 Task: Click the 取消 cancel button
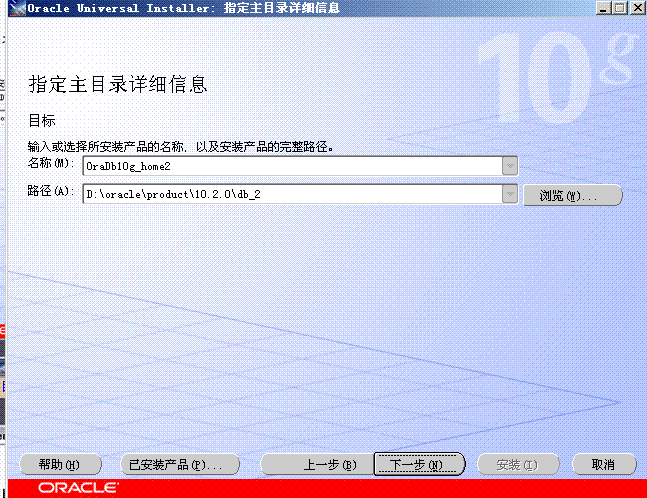tap(604, 465)
